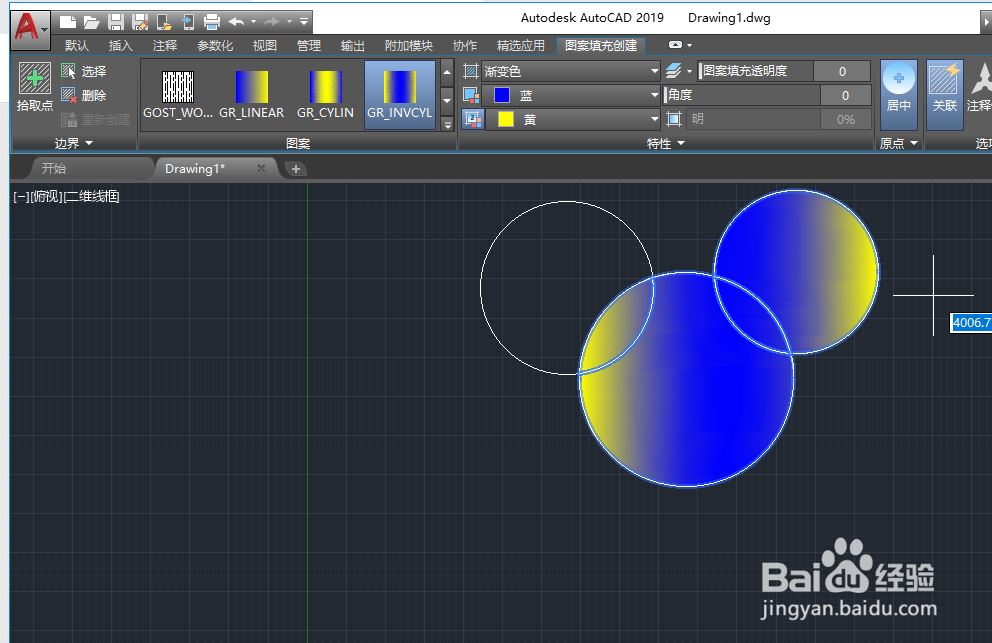The width and height of the screenshot is (992, 643).
Task: Click the Save As icon
Action: point(140,23)
